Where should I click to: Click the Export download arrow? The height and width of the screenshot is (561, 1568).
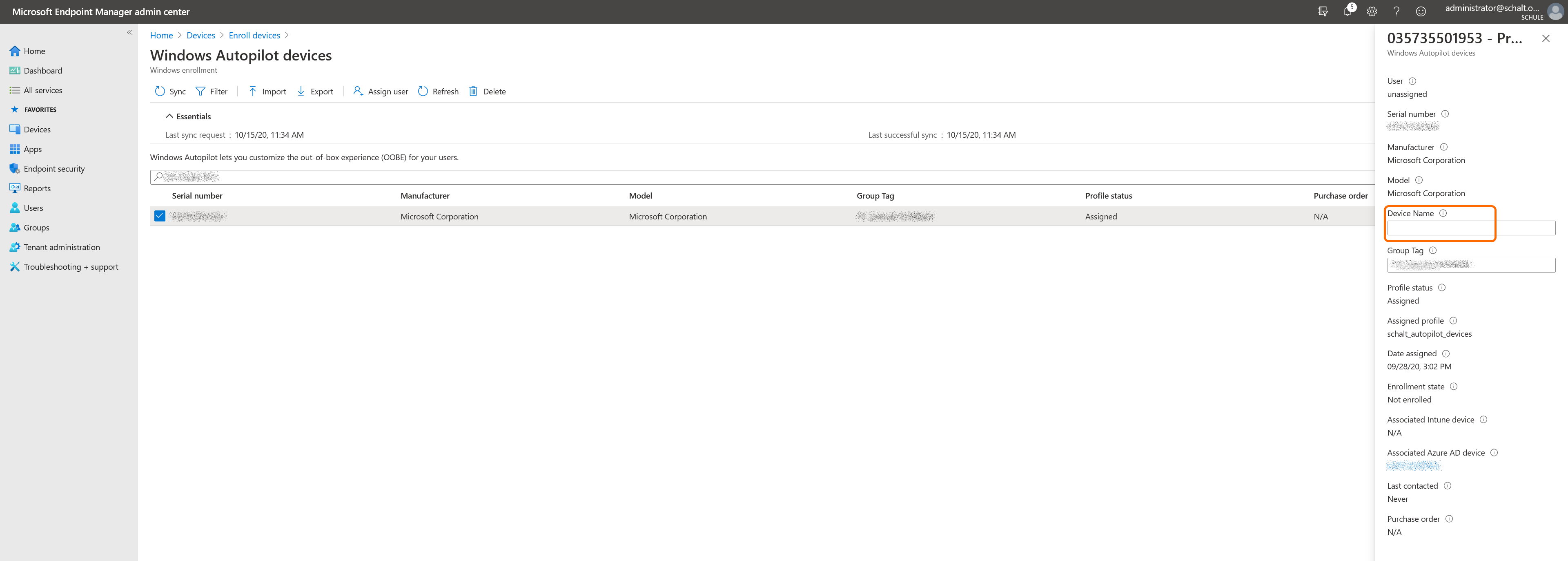click(x=301, y=92)
